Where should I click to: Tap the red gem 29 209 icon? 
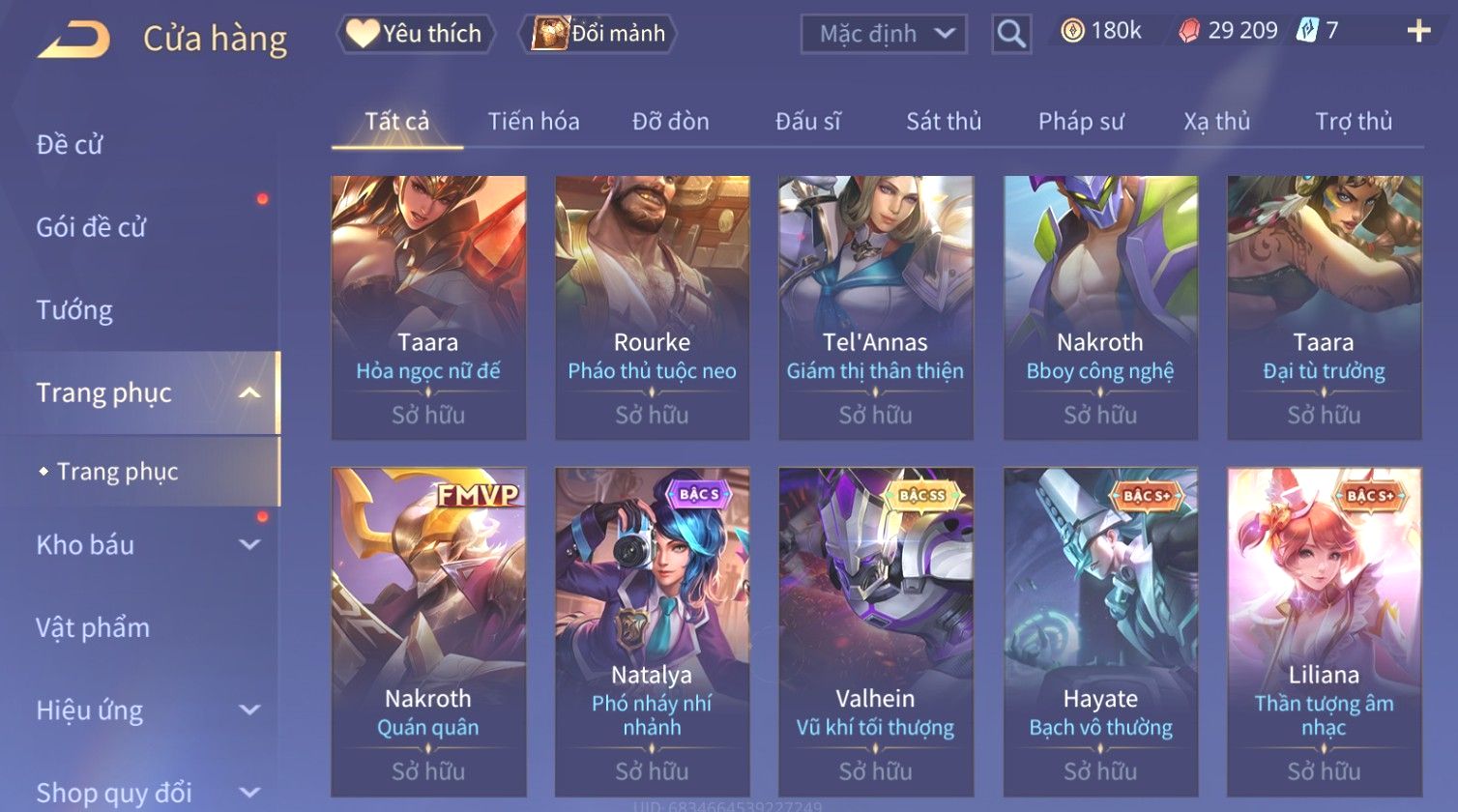tap(1189, 32)
